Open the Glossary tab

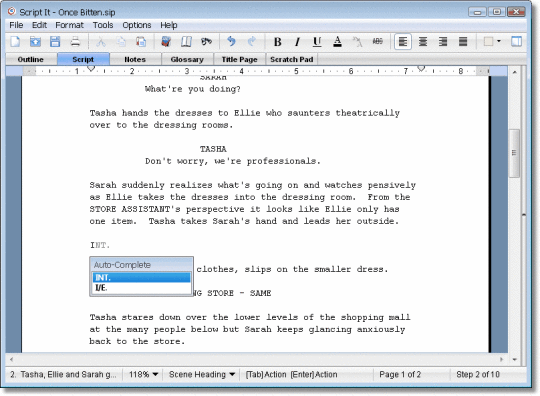(187, 59)
